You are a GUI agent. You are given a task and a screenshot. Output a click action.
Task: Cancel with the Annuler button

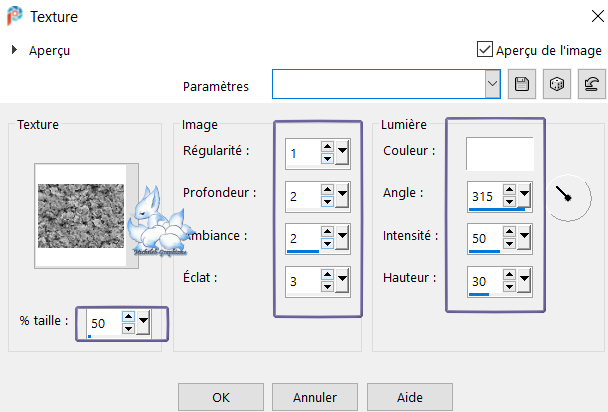coord(315,397)
